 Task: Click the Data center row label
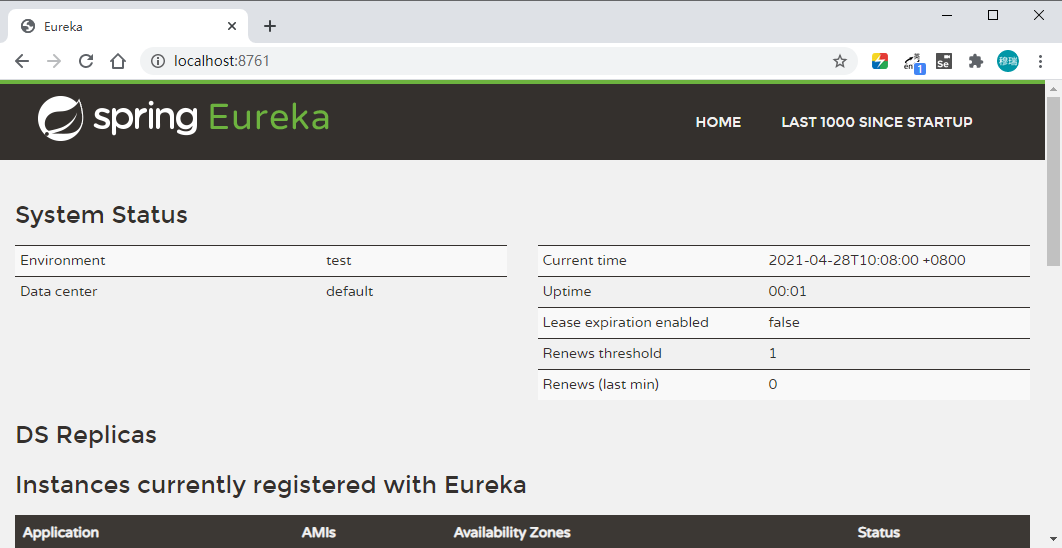click(x=59, y=291)
